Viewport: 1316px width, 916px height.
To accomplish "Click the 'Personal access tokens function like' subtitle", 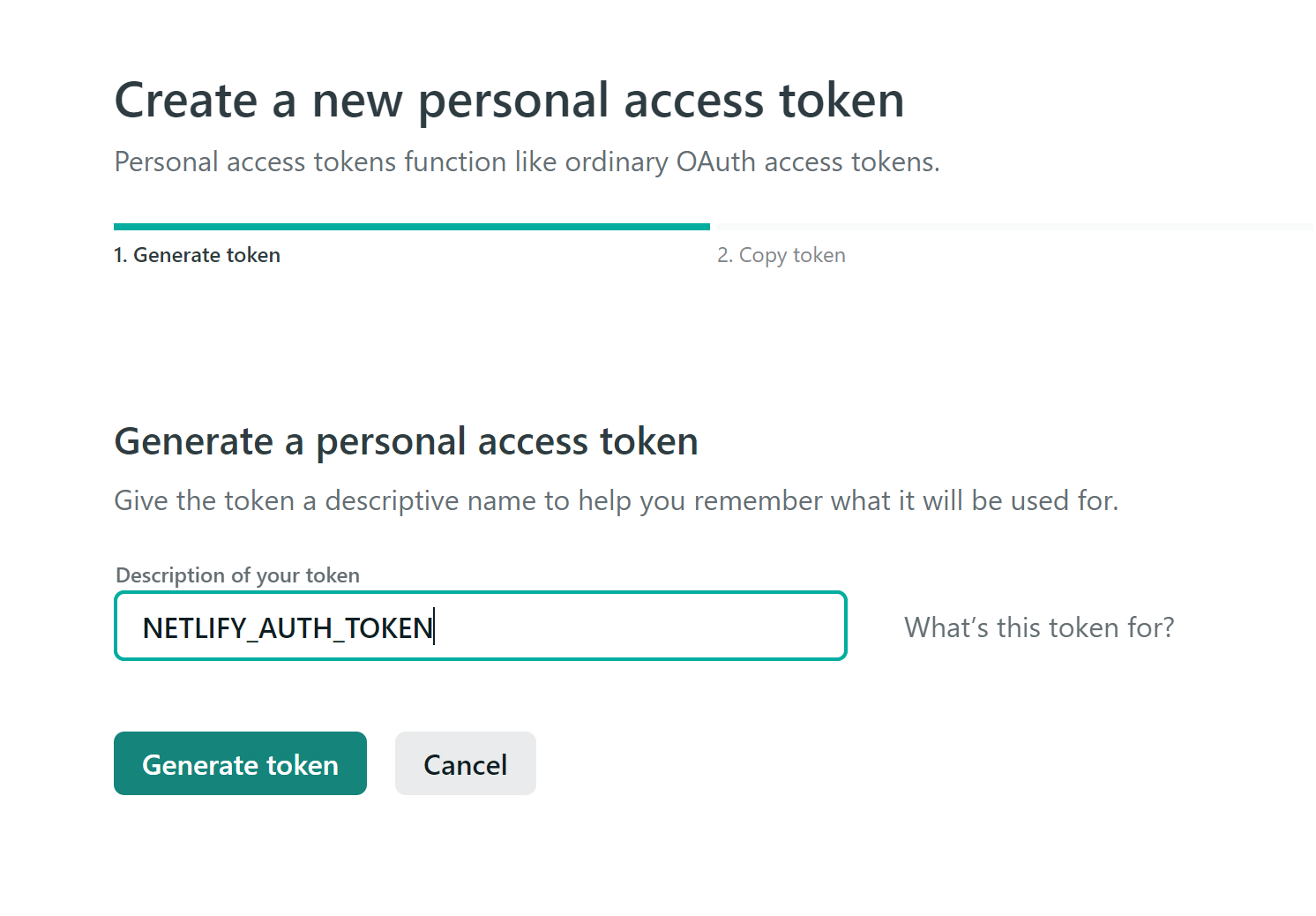I will coord(527,162).
